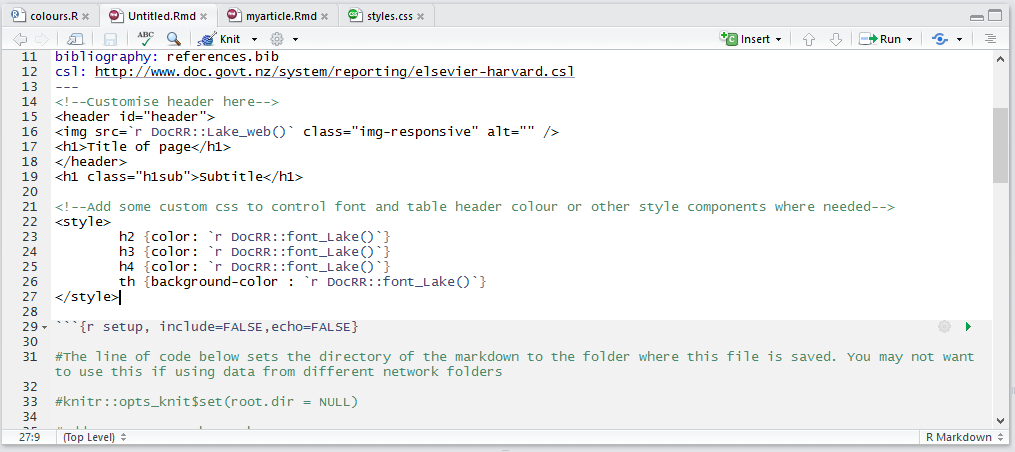Minimize the source pane
Screen dimensions: 1015x452
tap(977, 17)
